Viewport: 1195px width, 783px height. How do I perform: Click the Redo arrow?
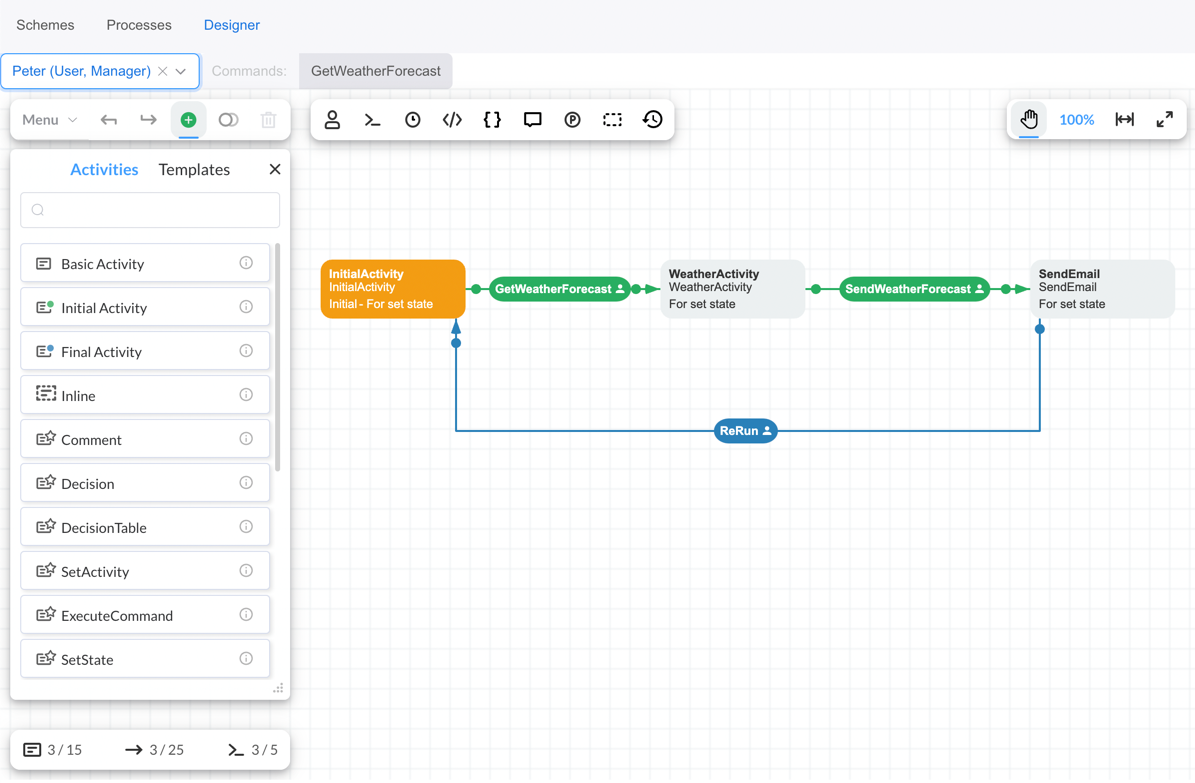[149, 120]
